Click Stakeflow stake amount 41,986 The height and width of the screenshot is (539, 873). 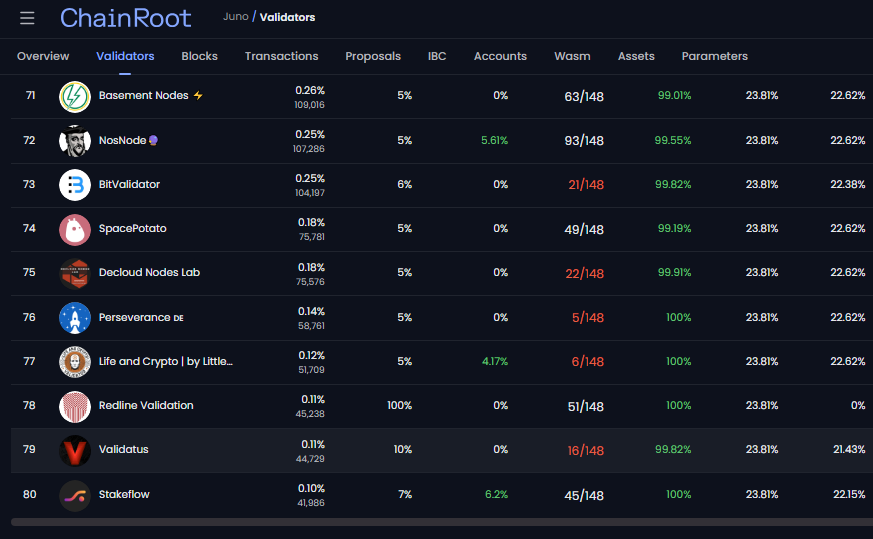tap(311, 503)
